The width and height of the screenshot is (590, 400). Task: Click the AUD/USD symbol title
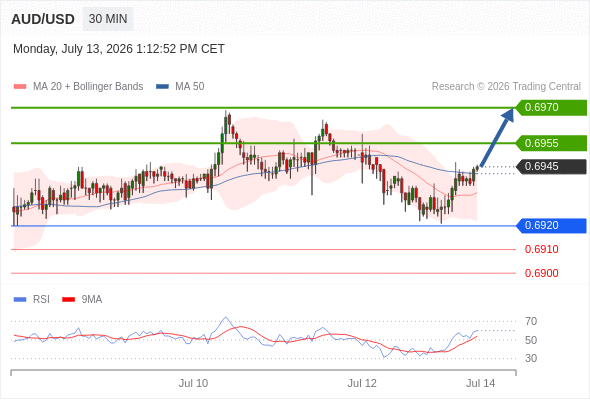tap(43, 19)
